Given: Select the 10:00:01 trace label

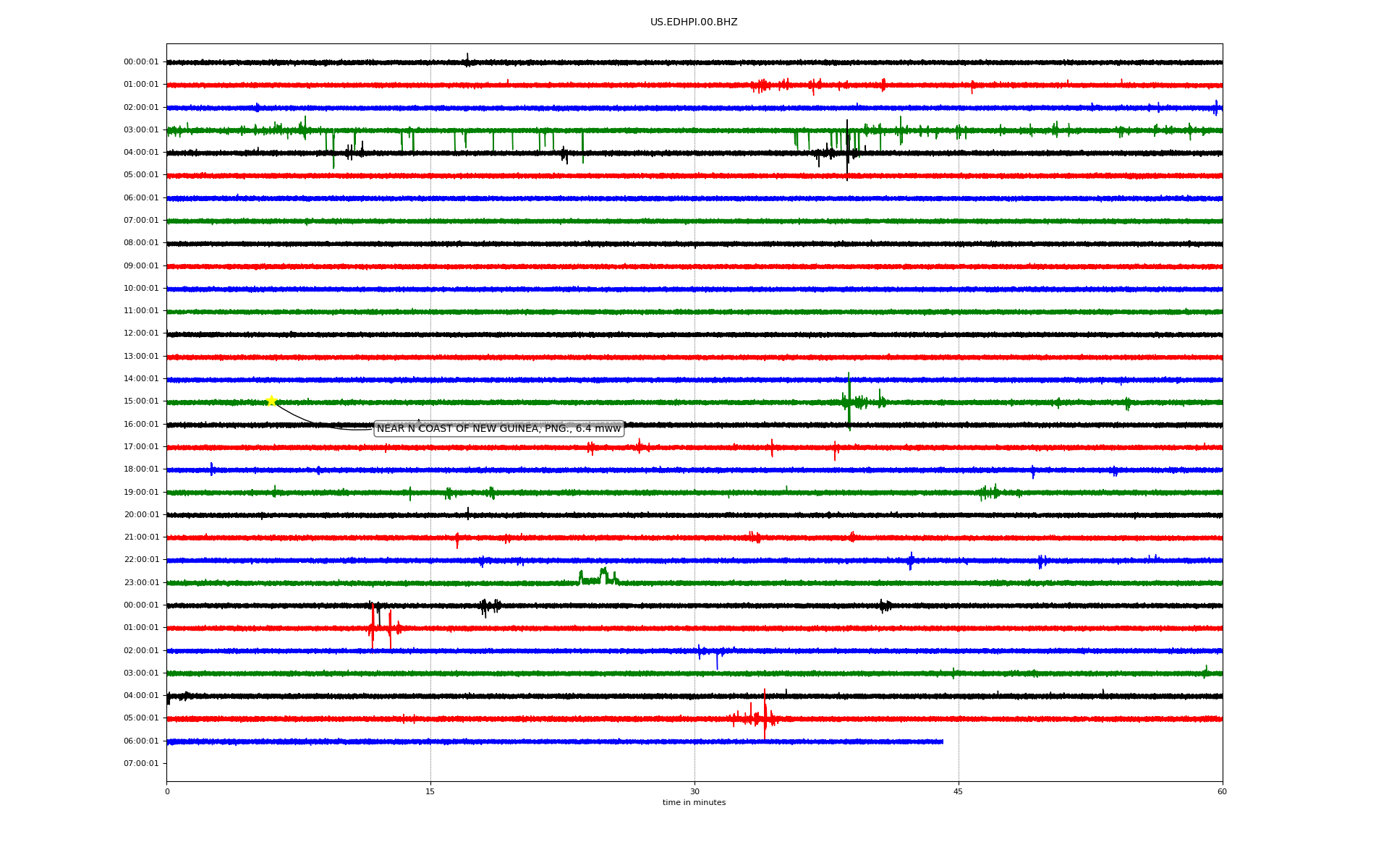Looking at the screenshot, I should point(141,289).
